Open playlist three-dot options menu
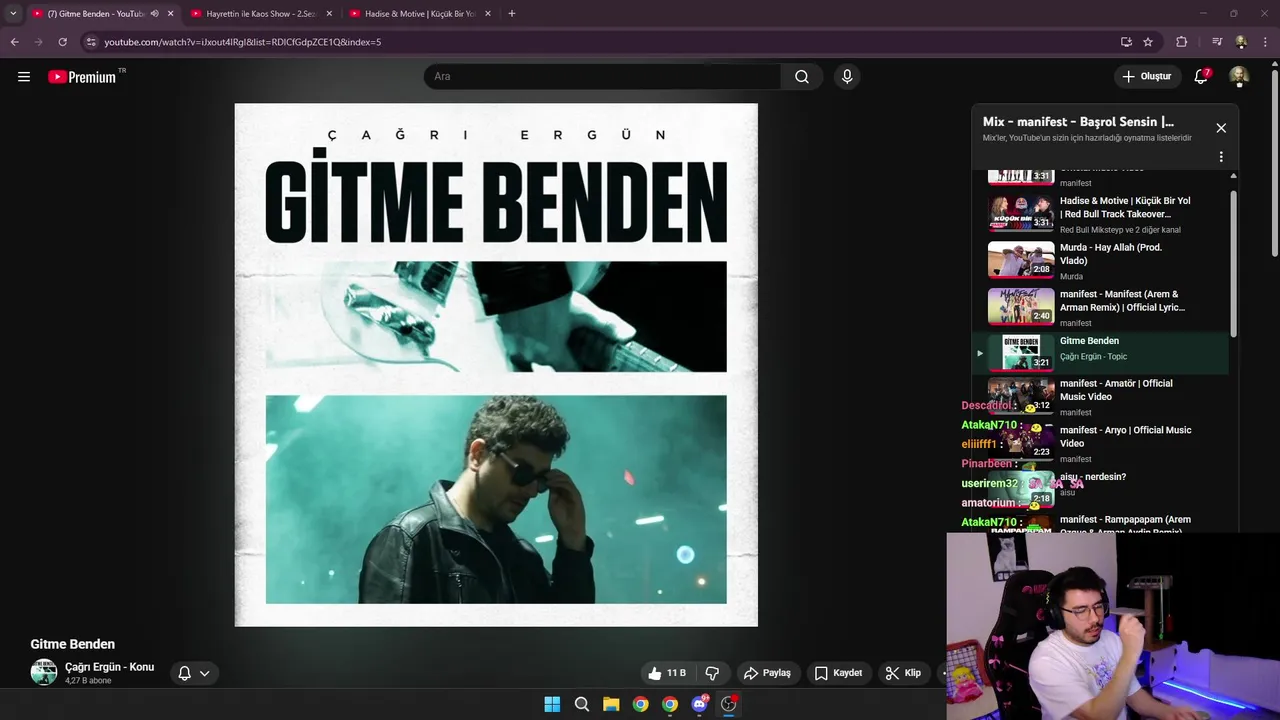 (1221, 157)
